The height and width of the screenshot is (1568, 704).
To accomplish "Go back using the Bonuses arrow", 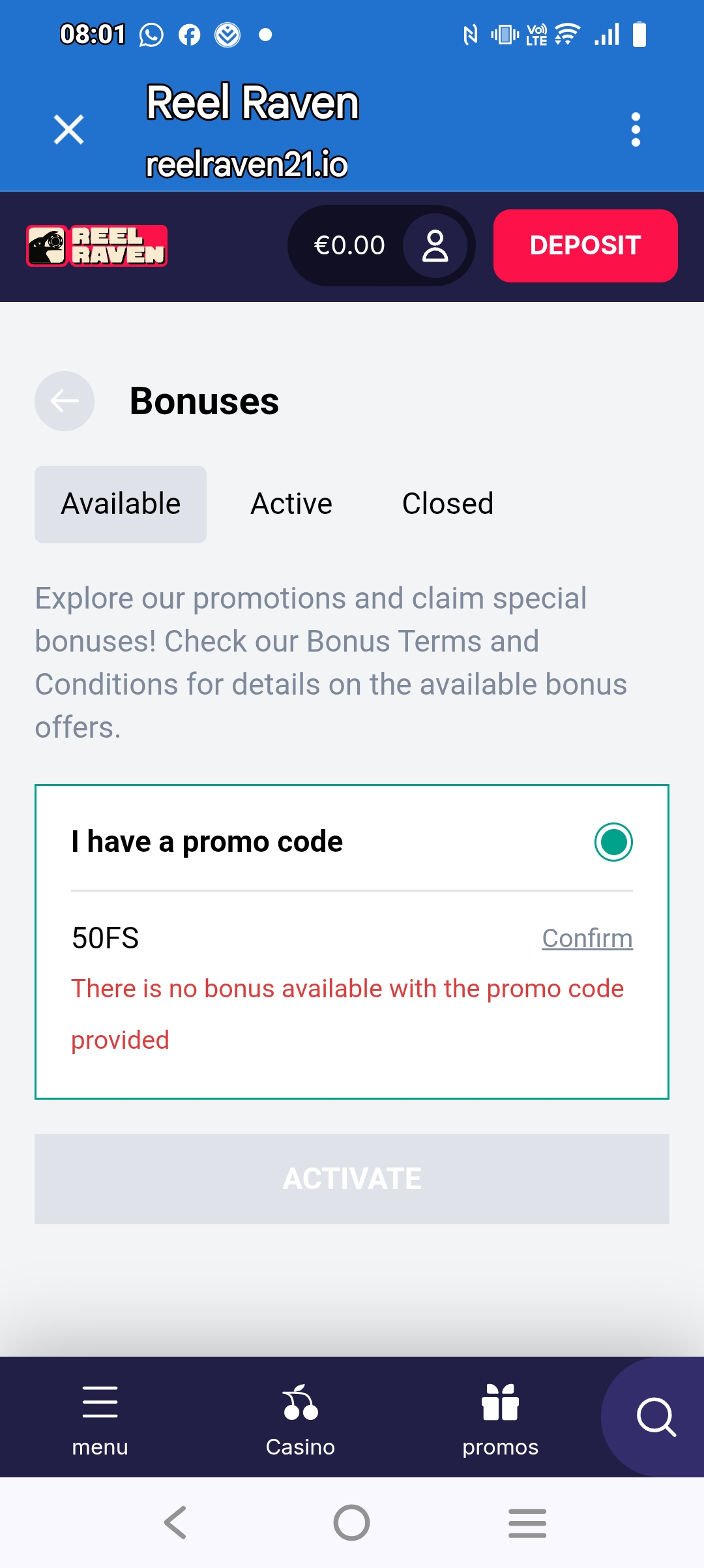I will 65,401.
